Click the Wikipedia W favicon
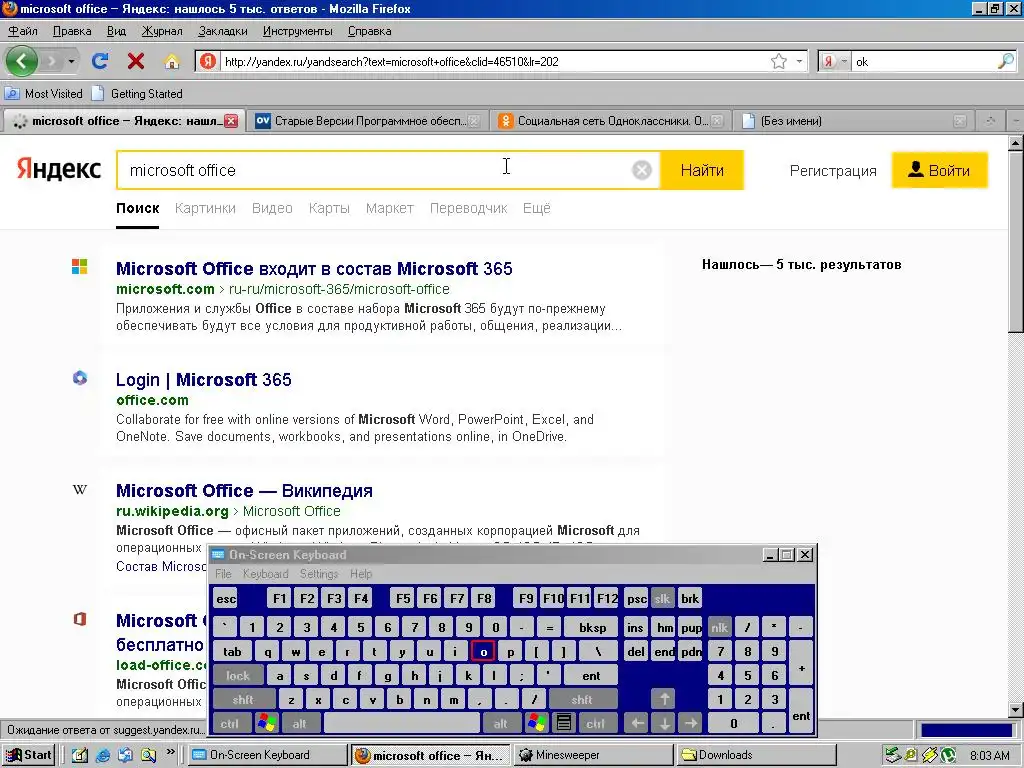The image size is (1024, 768). pos(80,489)
